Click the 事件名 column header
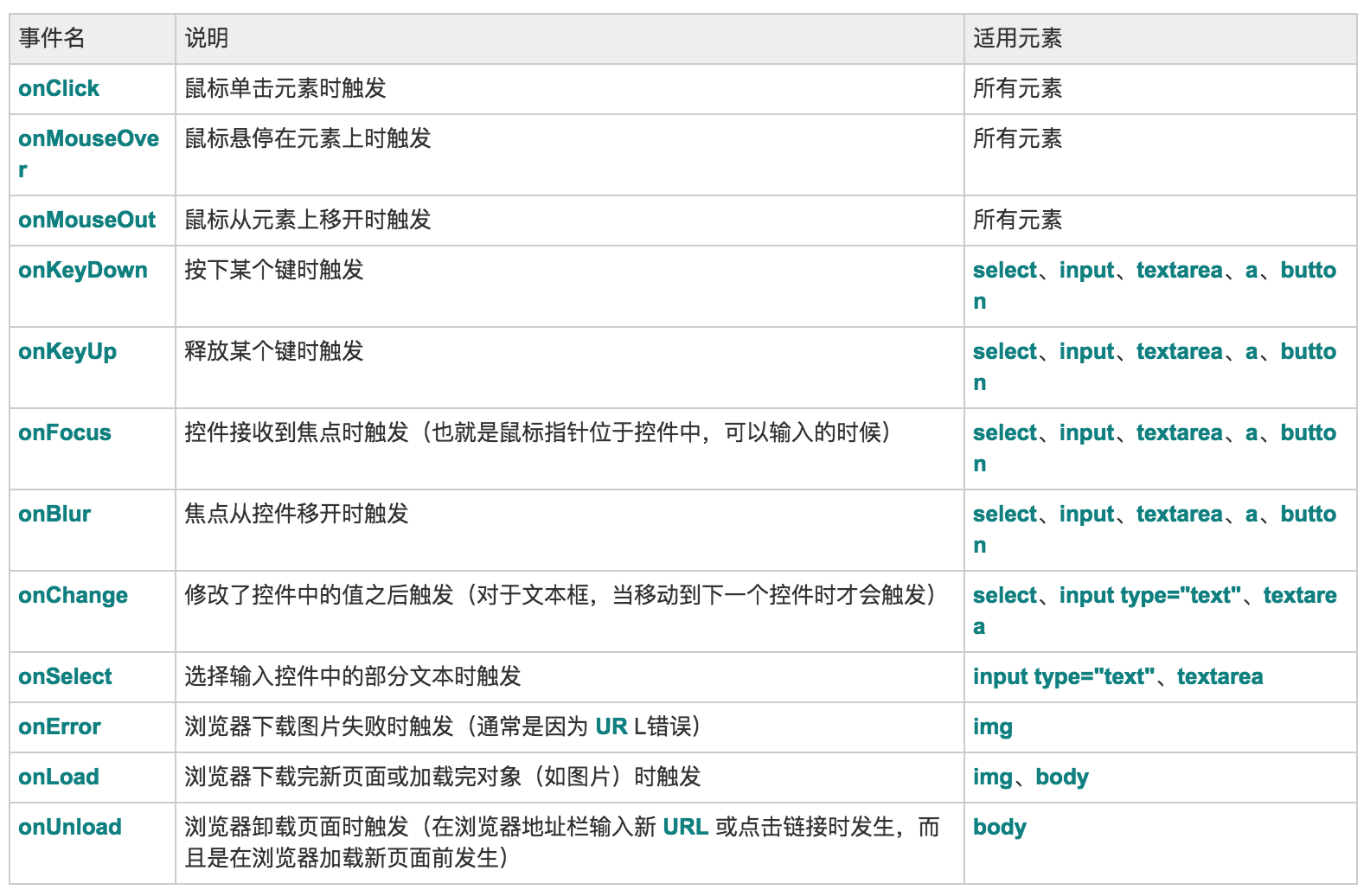Image resolution: width=1370 pixels, height=896 pixels. [x=52, y=39]
